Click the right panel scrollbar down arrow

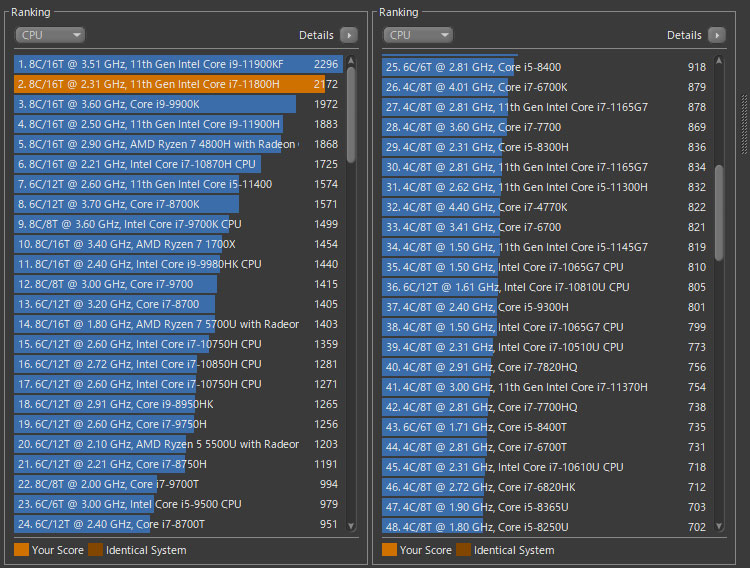[x=718, y=526]
